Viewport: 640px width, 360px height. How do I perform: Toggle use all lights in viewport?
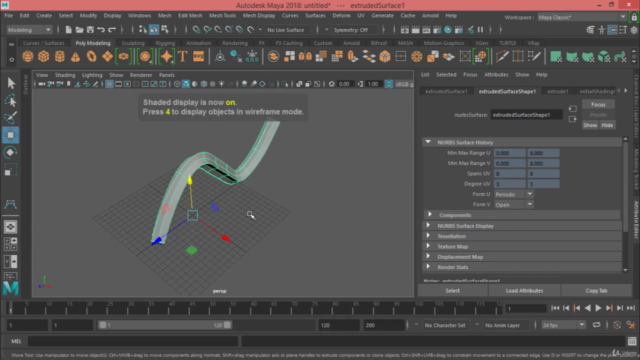[x=222, y=84]
